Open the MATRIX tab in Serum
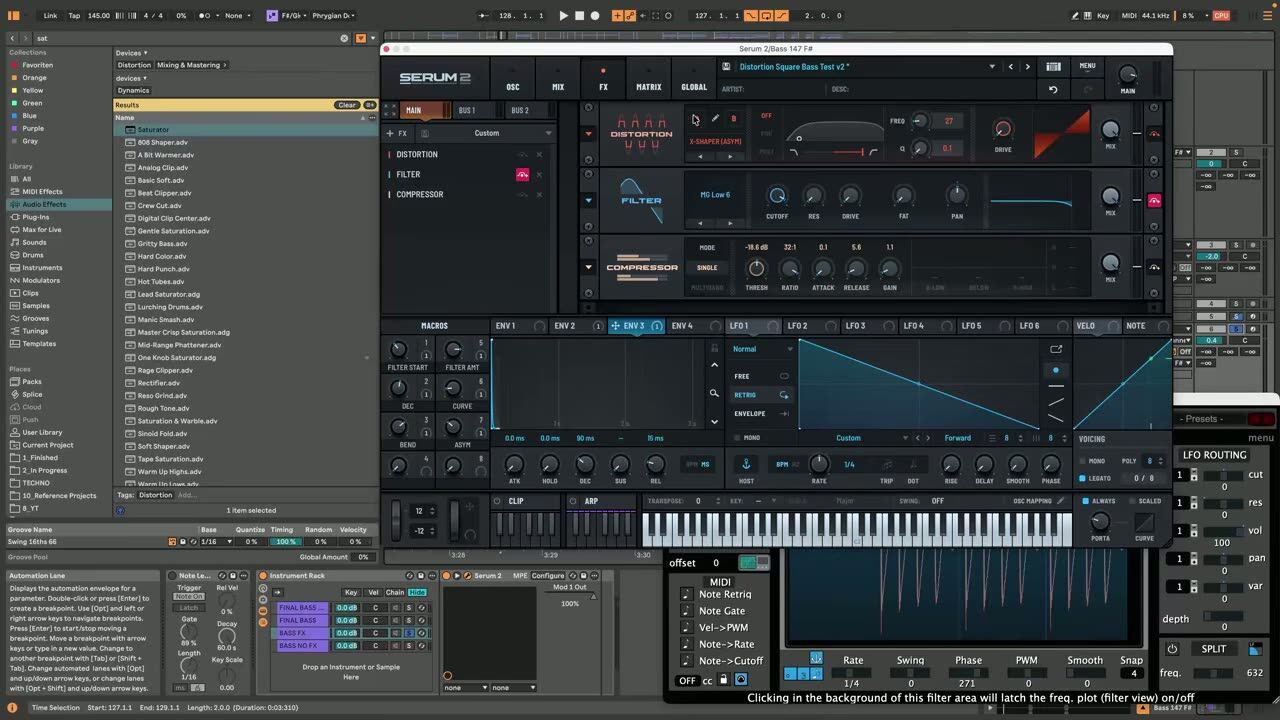The height and width of the screenshot is (720, 1280). [x=649, y=80]
